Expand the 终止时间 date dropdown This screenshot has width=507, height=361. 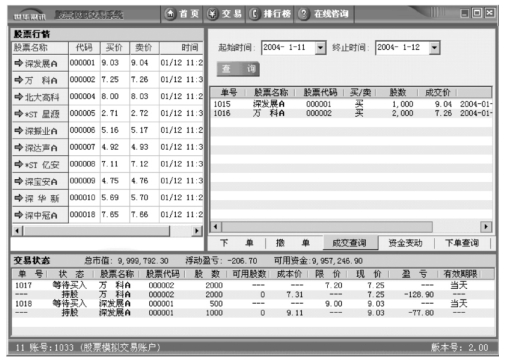(434, 48)
